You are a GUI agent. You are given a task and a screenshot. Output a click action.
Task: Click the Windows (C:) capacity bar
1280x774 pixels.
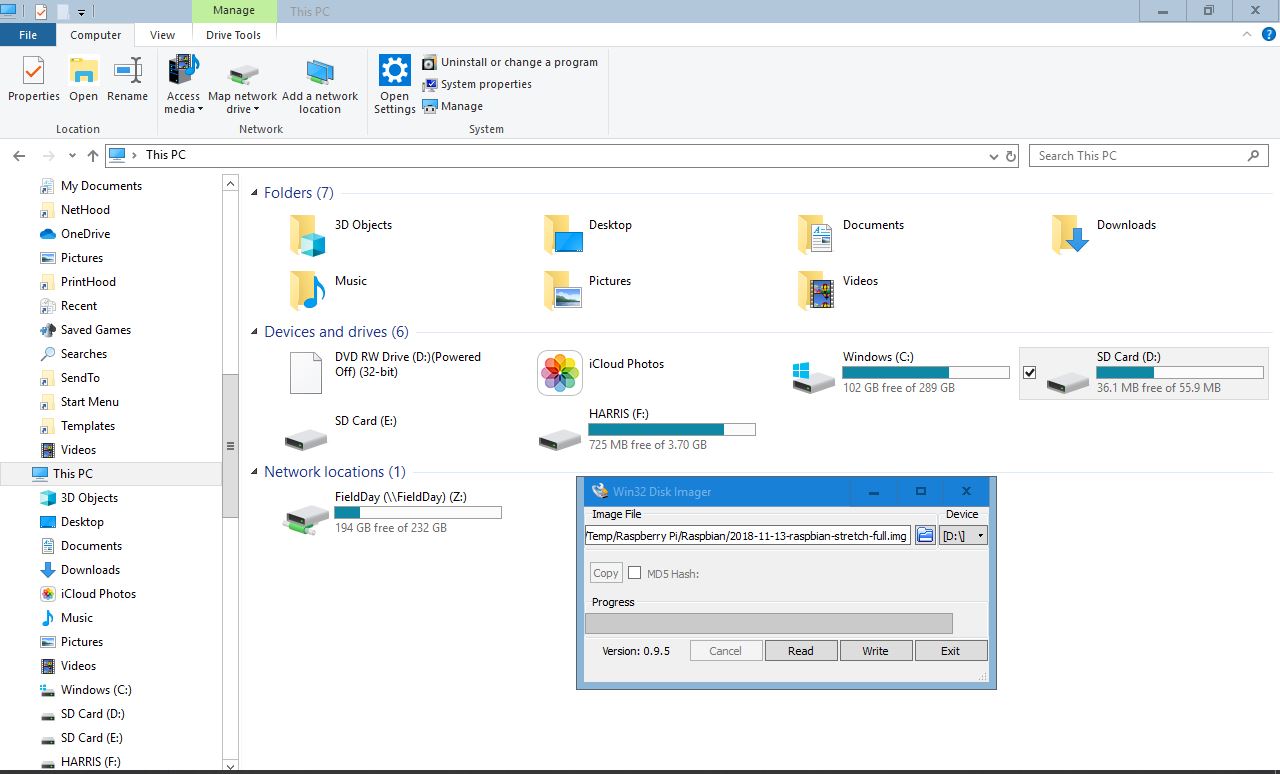pos(926,372)
